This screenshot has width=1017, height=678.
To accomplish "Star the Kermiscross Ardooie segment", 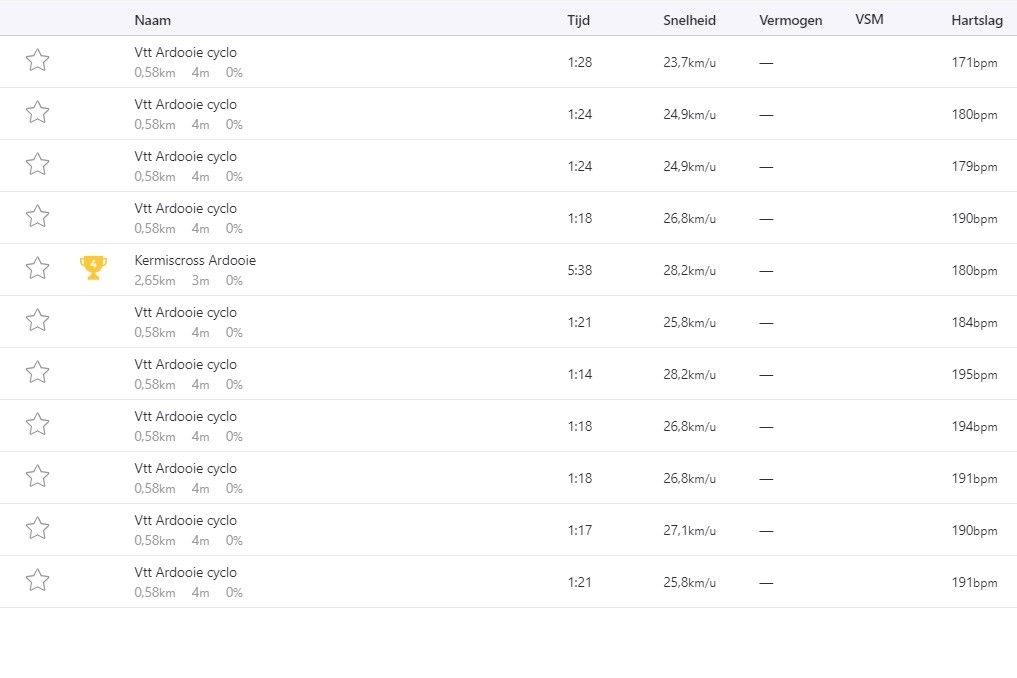I will pyautogui.click(x=37, y=268).
